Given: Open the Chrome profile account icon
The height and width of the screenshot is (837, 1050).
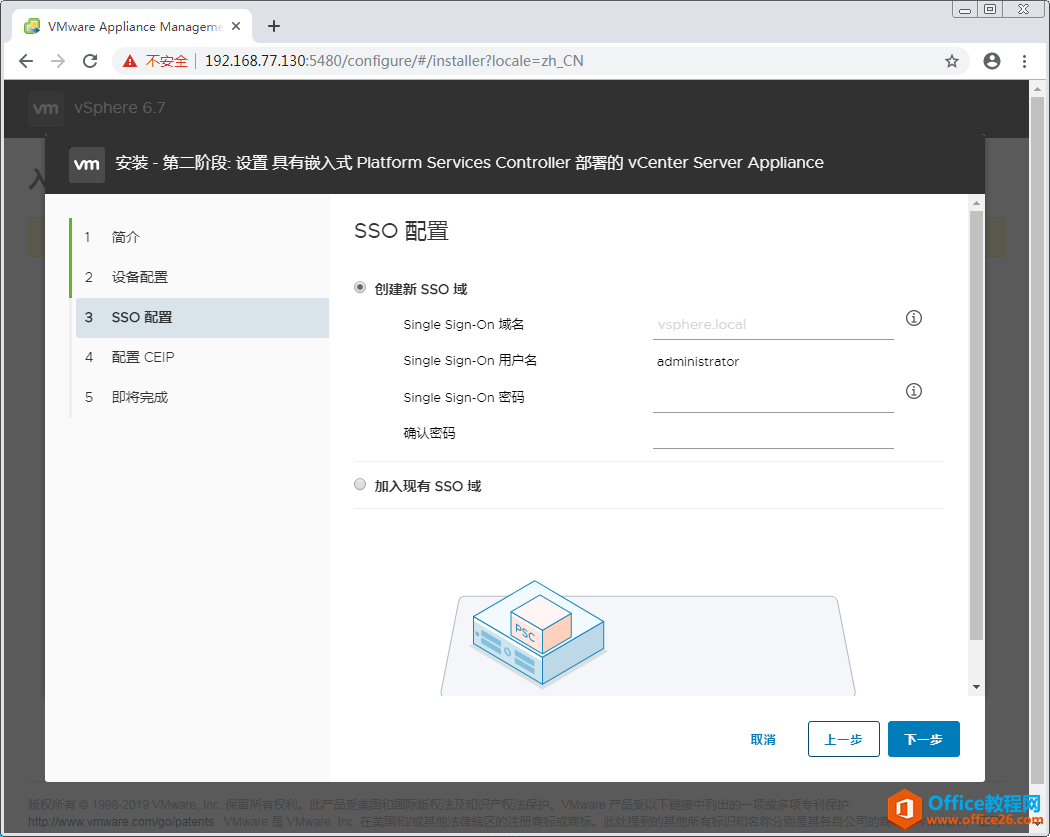Looking at the screenshot, I should tap(992, 61).
